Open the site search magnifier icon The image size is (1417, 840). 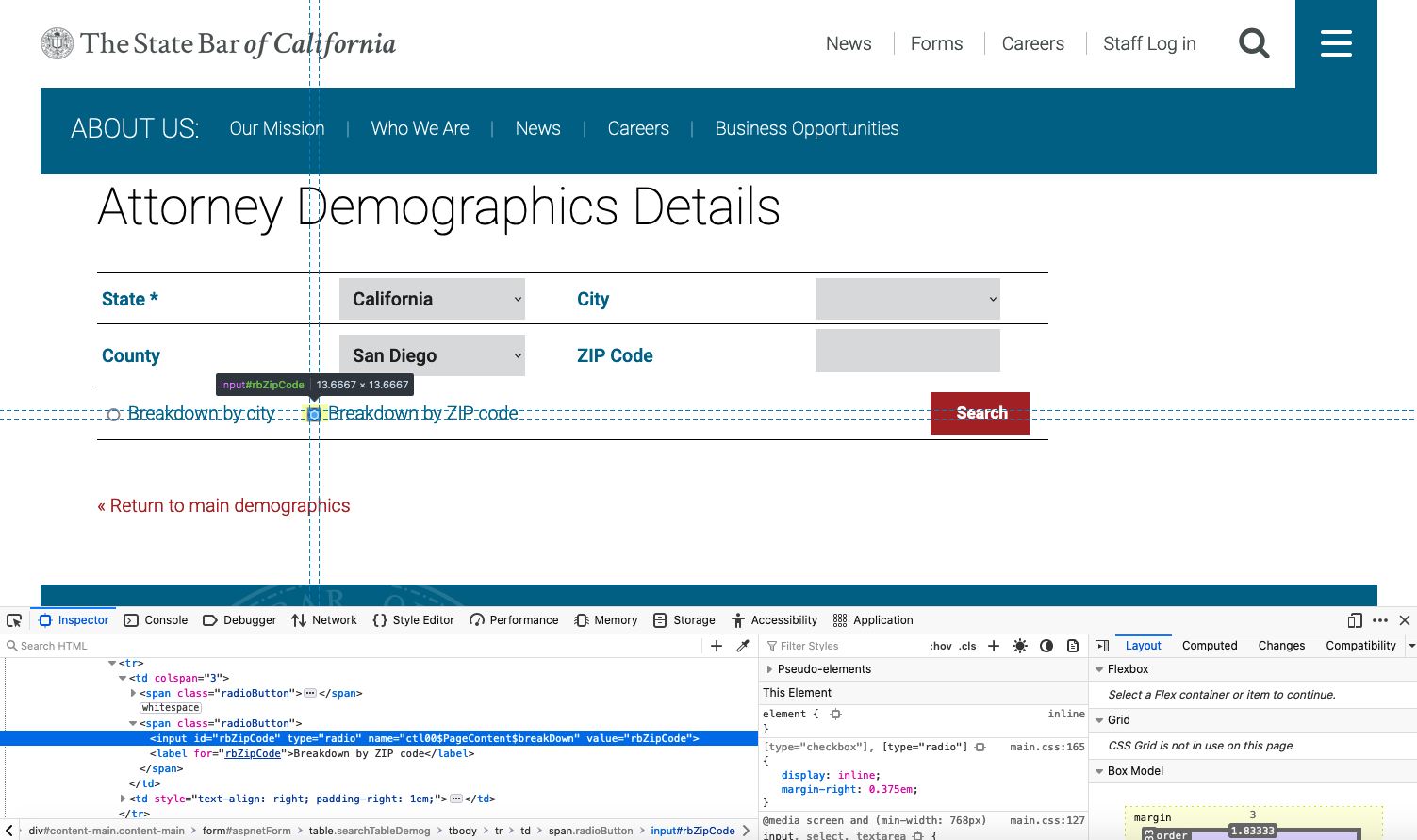pos(1254,43)
